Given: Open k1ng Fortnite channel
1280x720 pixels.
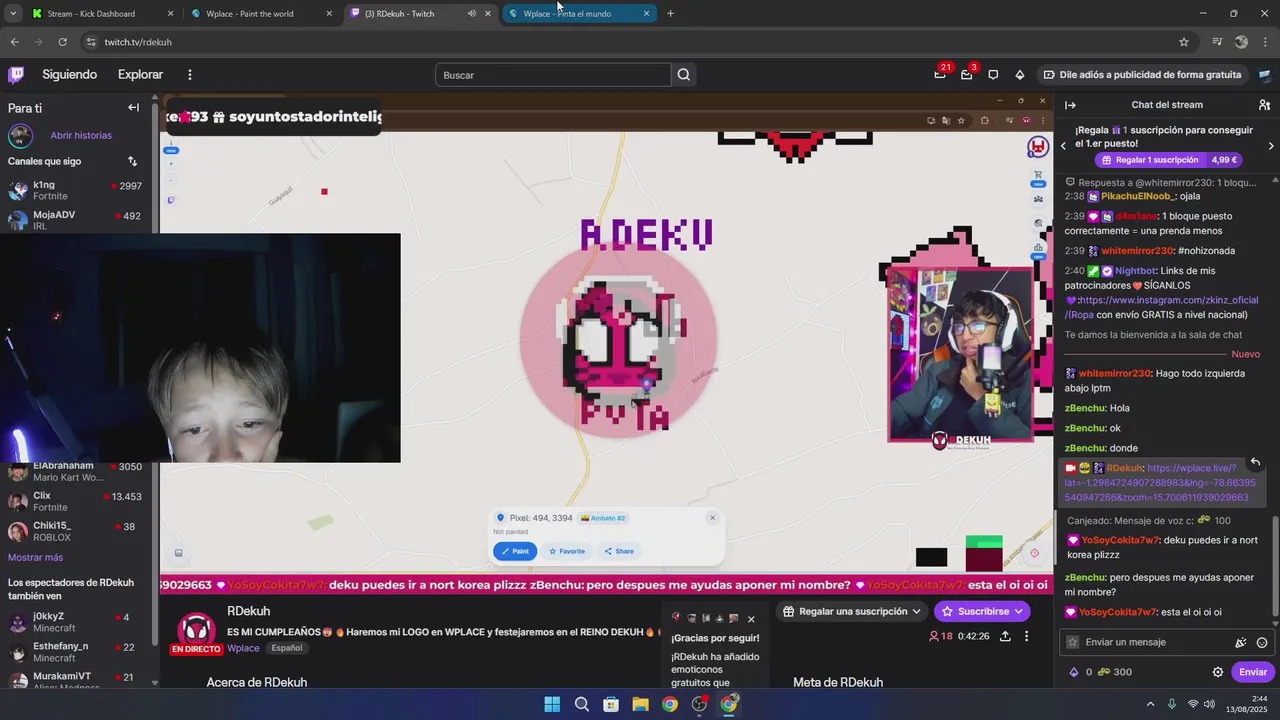Looking at the screenshot, I should [x=76, y=190].
